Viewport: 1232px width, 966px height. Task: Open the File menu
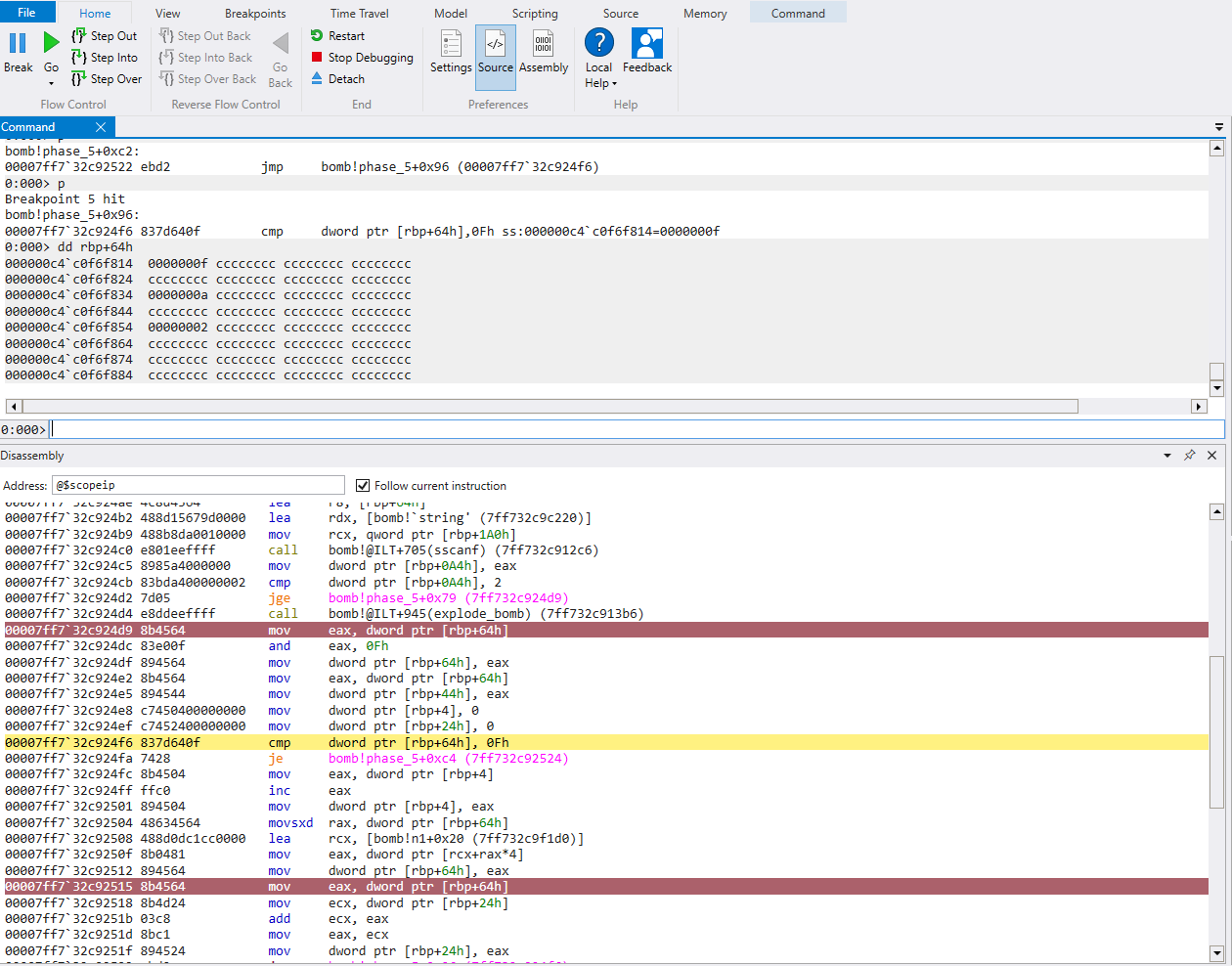26,13
